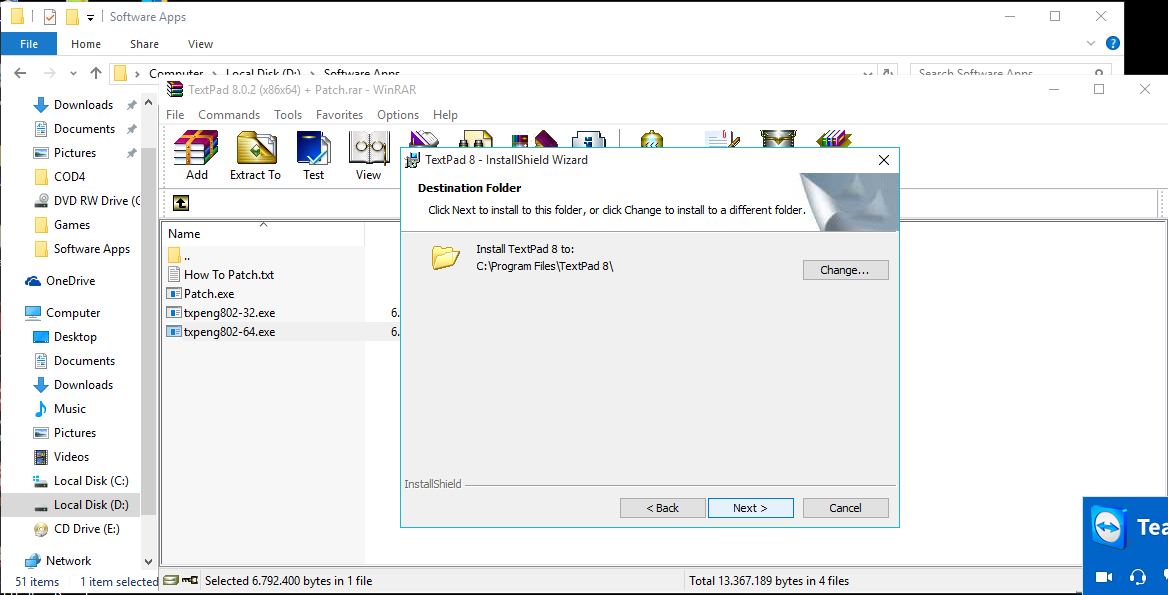Open the WinRAR File menu

tap(175, 115)
